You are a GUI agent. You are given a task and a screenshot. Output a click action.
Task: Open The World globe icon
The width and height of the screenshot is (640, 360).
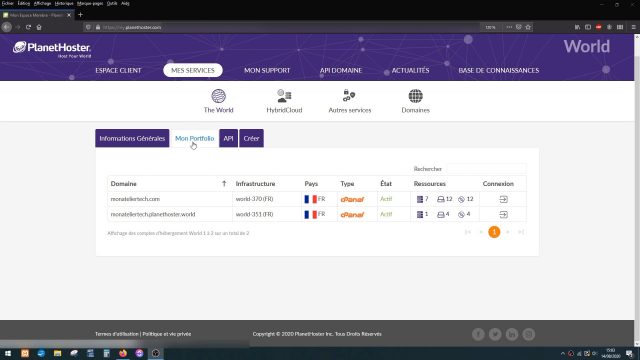point(218,96)
